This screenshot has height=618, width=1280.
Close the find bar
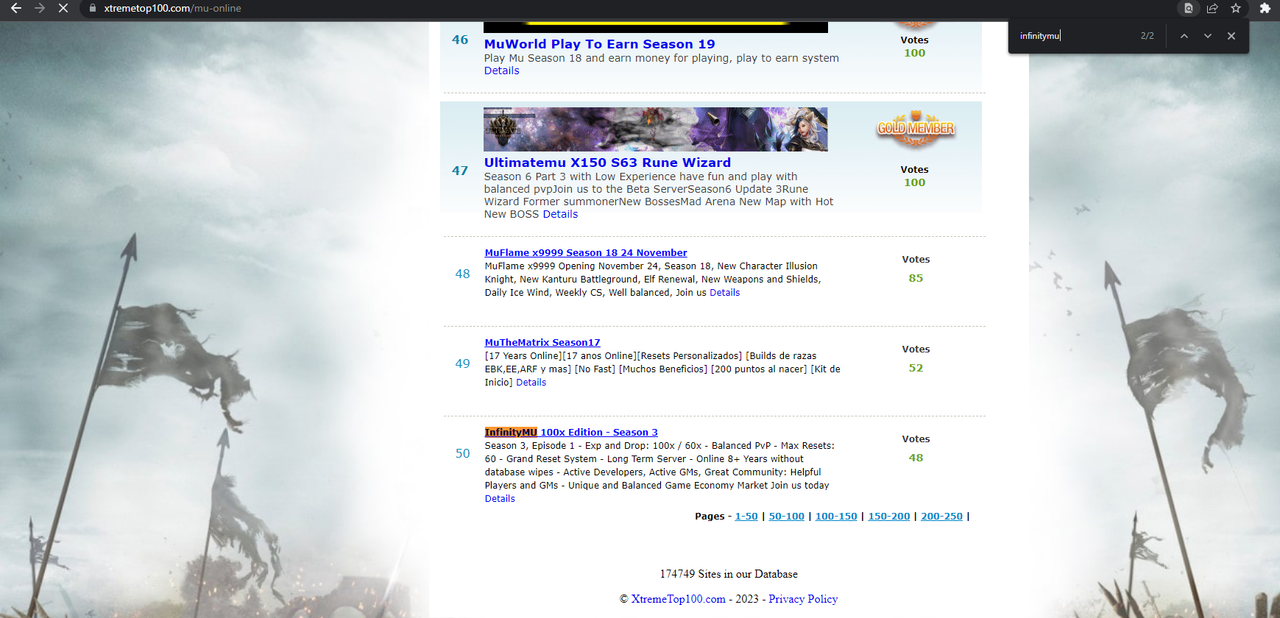1231,36
